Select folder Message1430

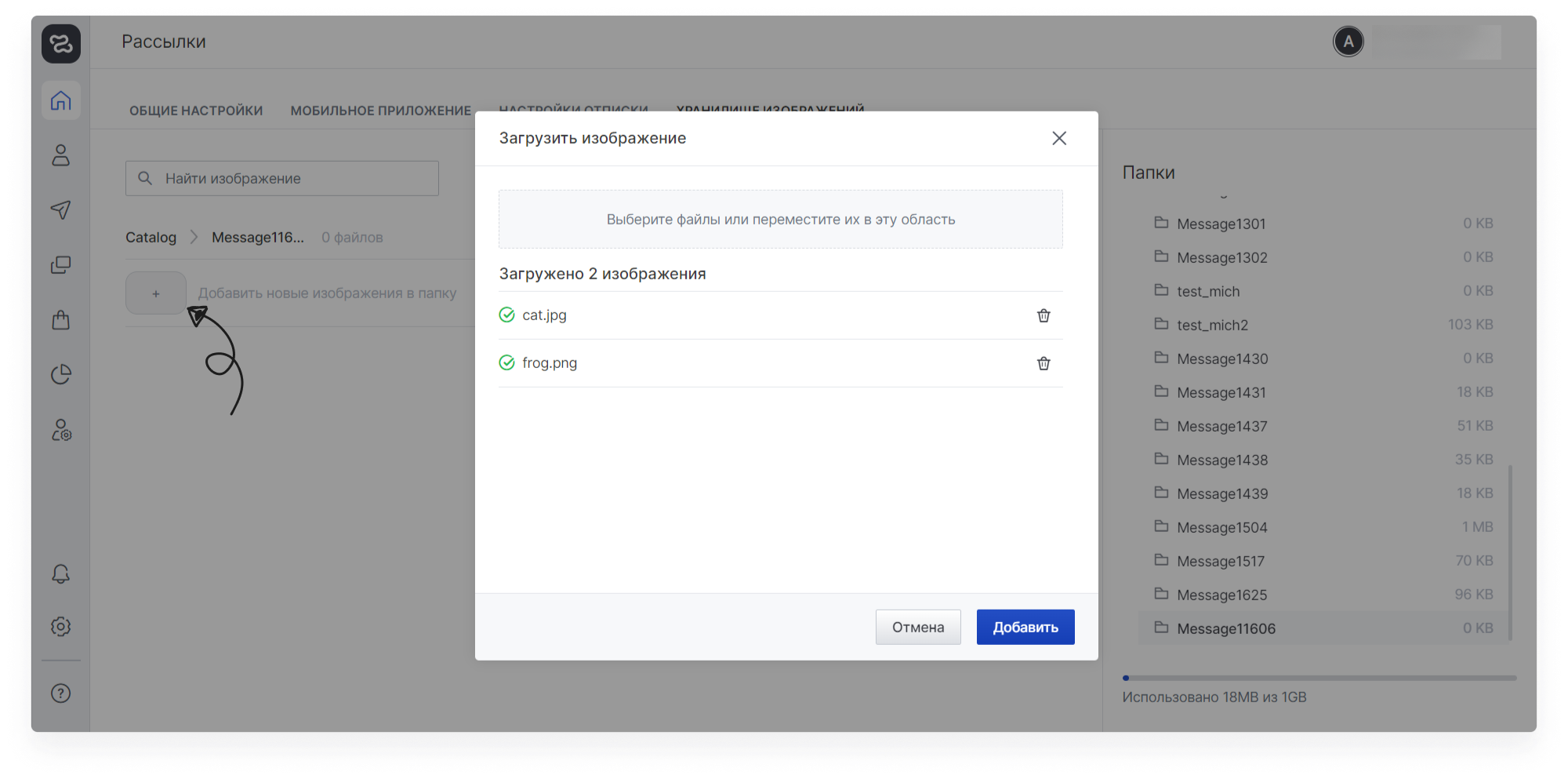tap(1323, 359)
